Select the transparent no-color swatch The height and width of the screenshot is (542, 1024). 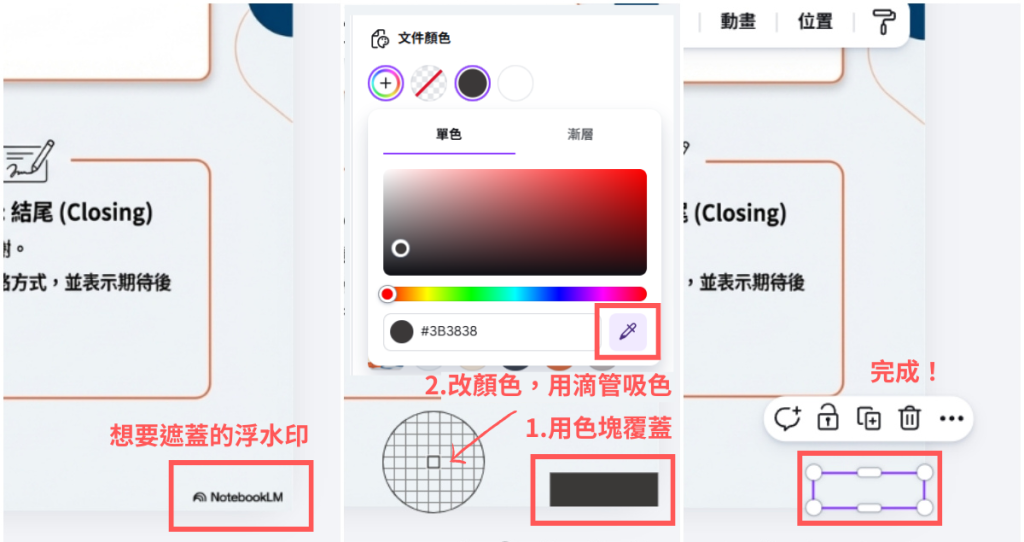(x=429, y=84)
